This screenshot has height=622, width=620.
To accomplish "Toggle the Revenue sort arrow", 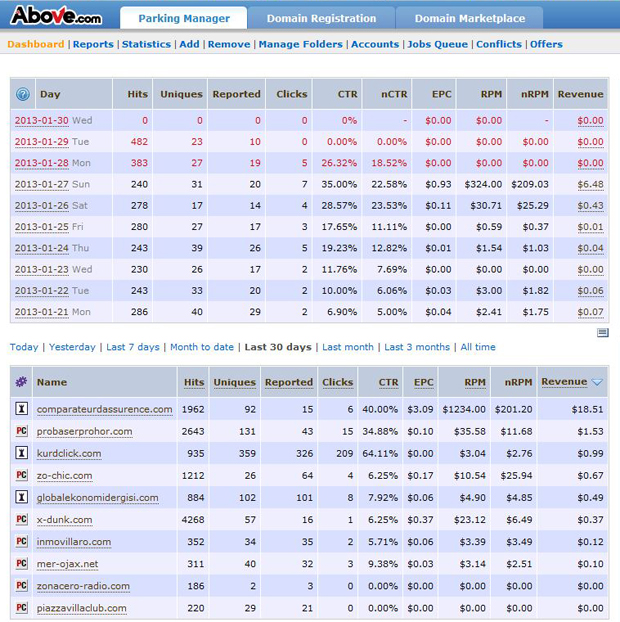I will 597,382.
